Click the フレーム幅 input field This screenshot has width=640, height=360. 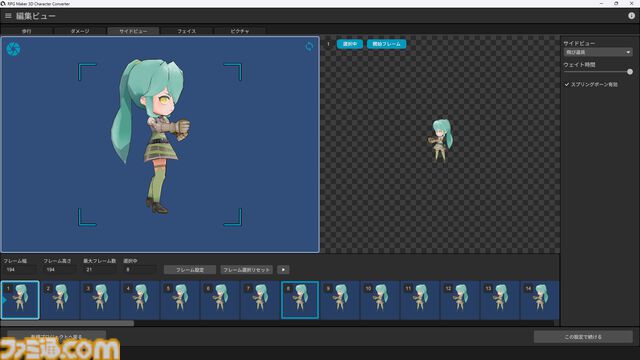coord(20,270)
